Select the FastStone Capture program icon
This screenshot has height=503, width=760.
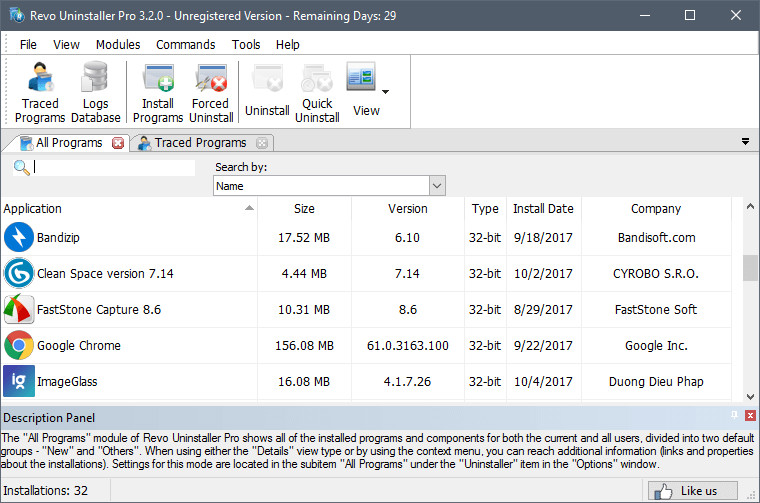[x=19, y=309]
